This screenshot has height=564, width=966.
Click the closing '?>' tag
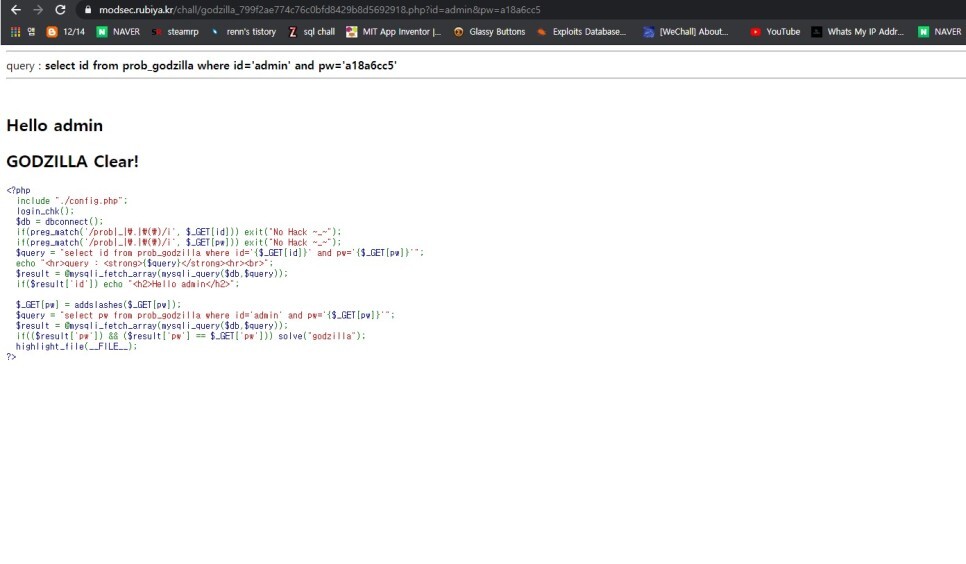[11, 357]
